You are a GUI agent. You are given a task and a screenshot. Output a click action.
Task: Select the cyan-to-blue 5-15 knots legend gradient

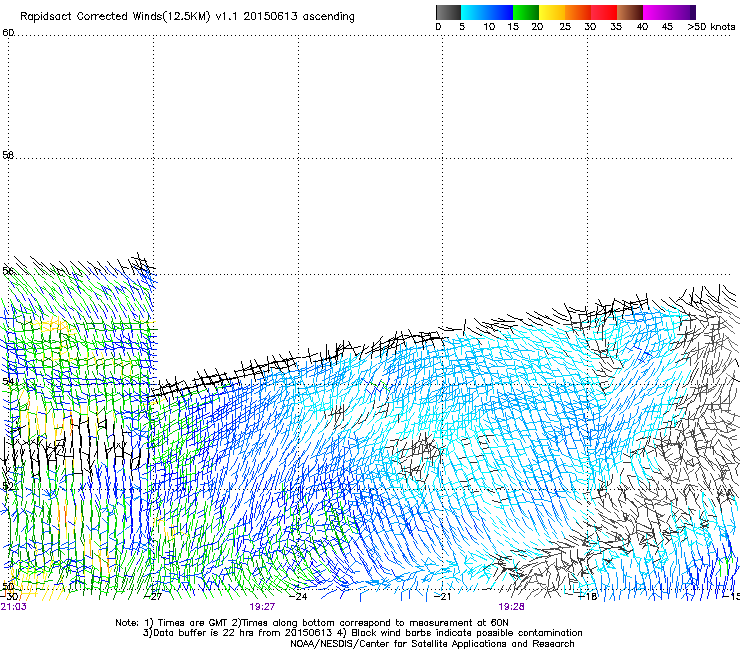tap(487, 12)
